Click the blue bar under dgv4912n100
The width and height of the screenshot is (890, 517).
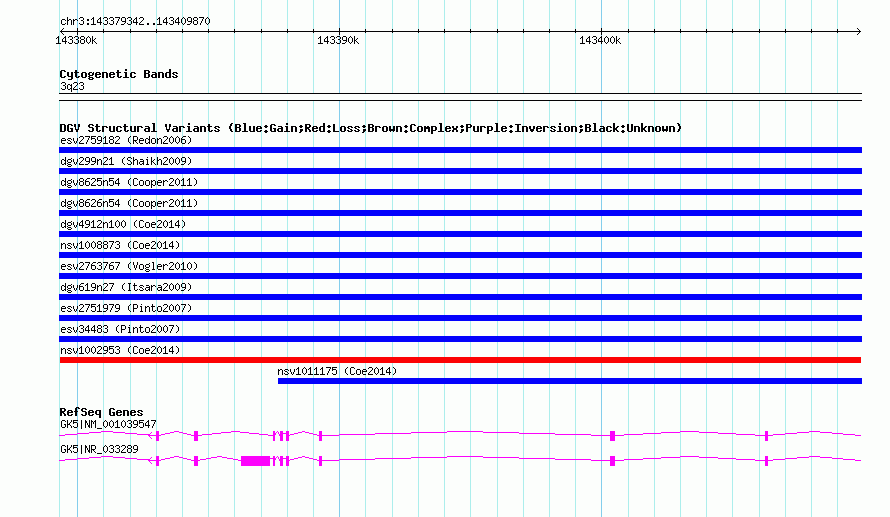(460, 234)
